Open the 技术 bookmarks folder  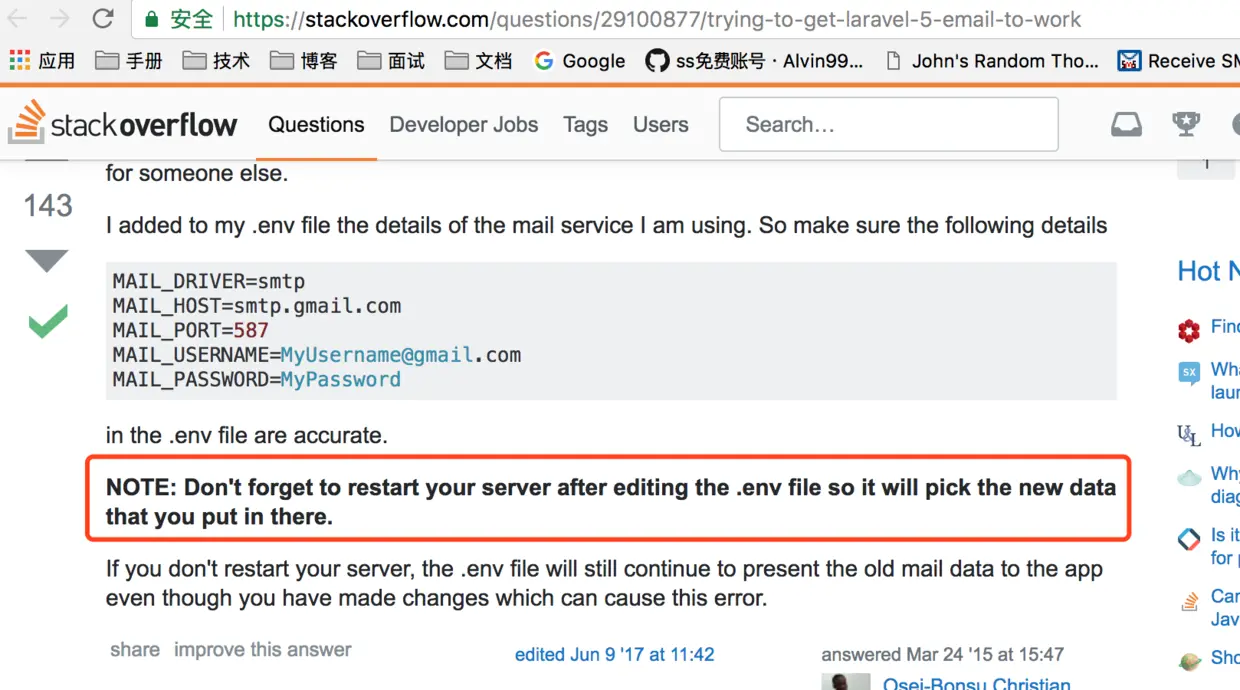point(216,61)
